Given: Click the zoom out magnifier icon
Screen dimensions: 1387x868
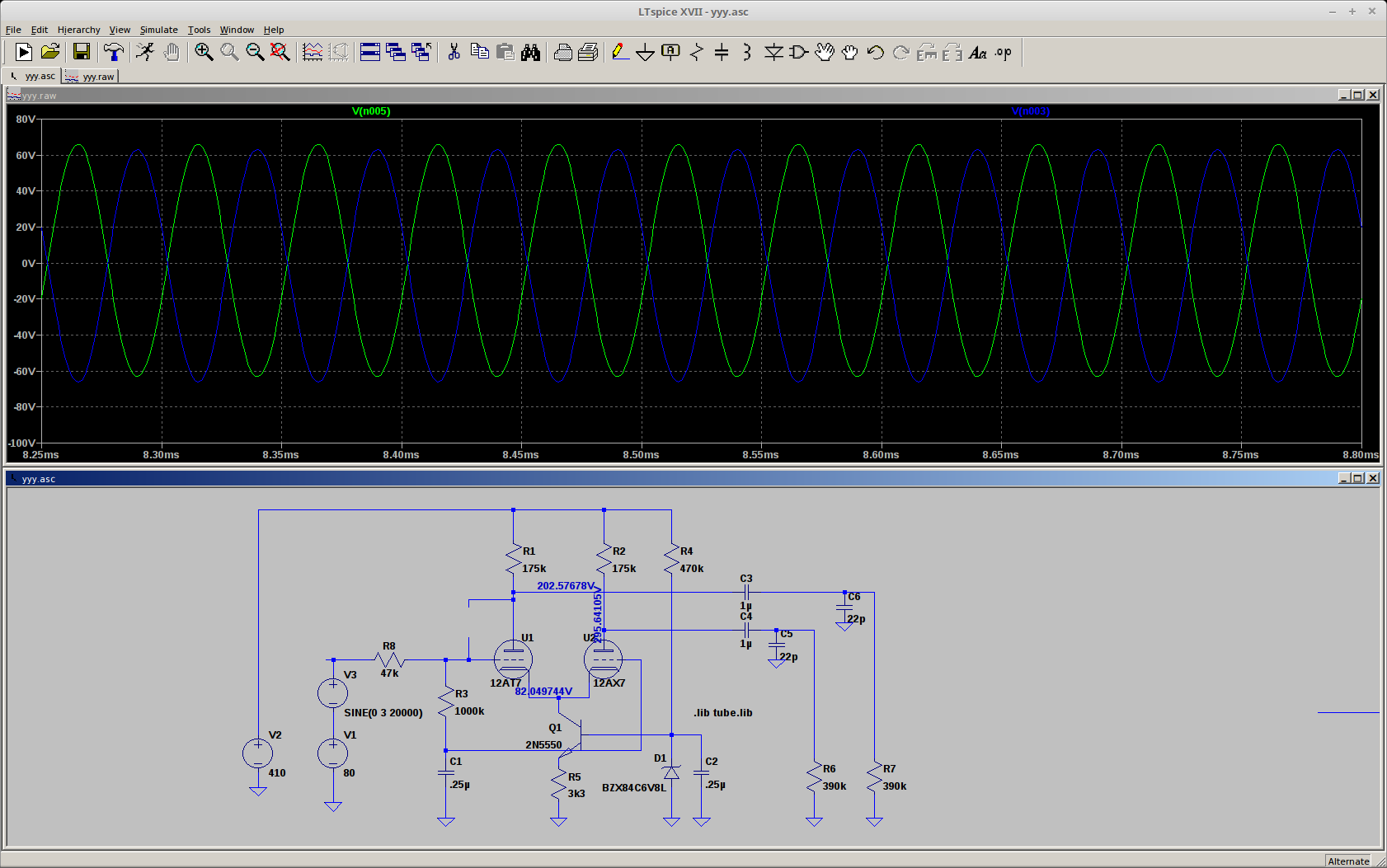Looking at the screenshot, I should [x=255, y=52].
